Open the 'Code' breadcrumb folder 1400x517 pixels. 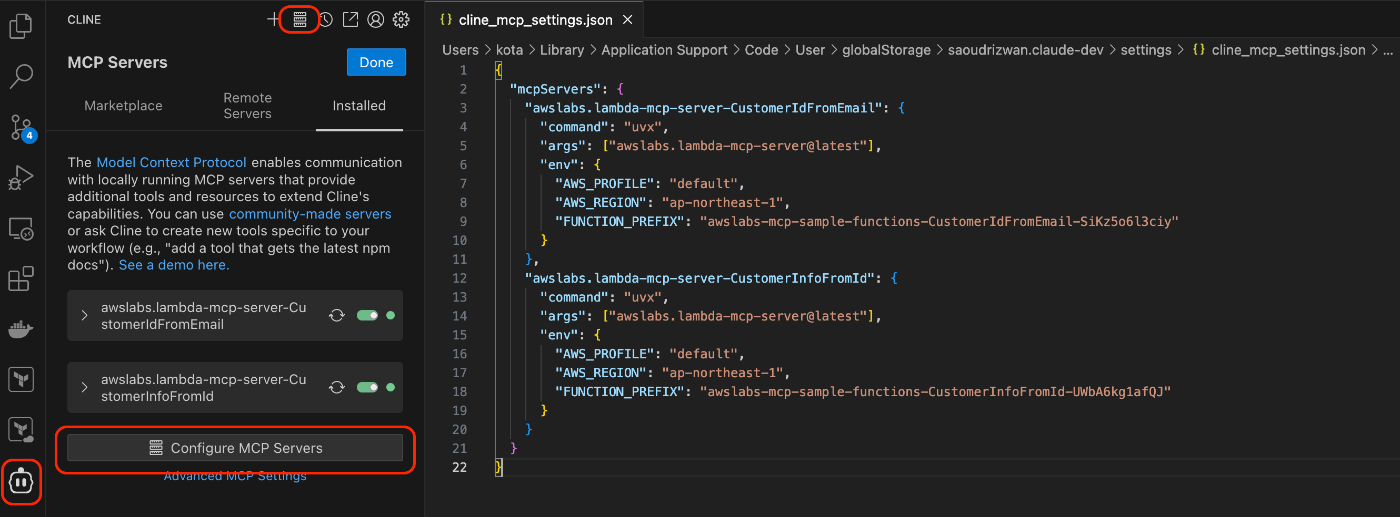pos(761,50)
